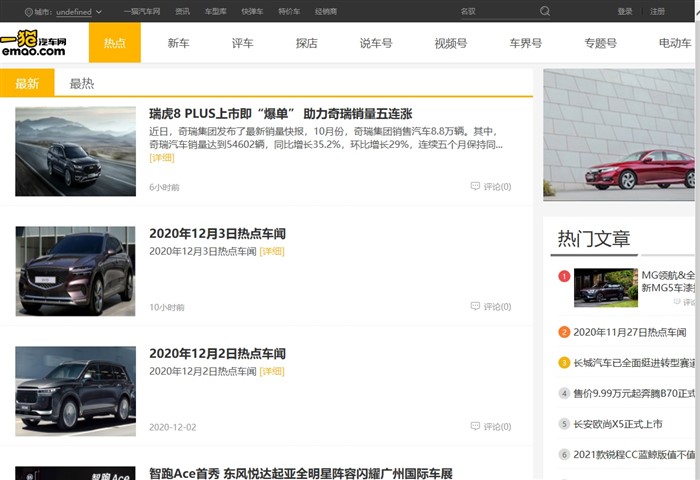Screen dimensions: 700x480
Task: Open 经销商 in top bar
Action: tap(325, 12)
